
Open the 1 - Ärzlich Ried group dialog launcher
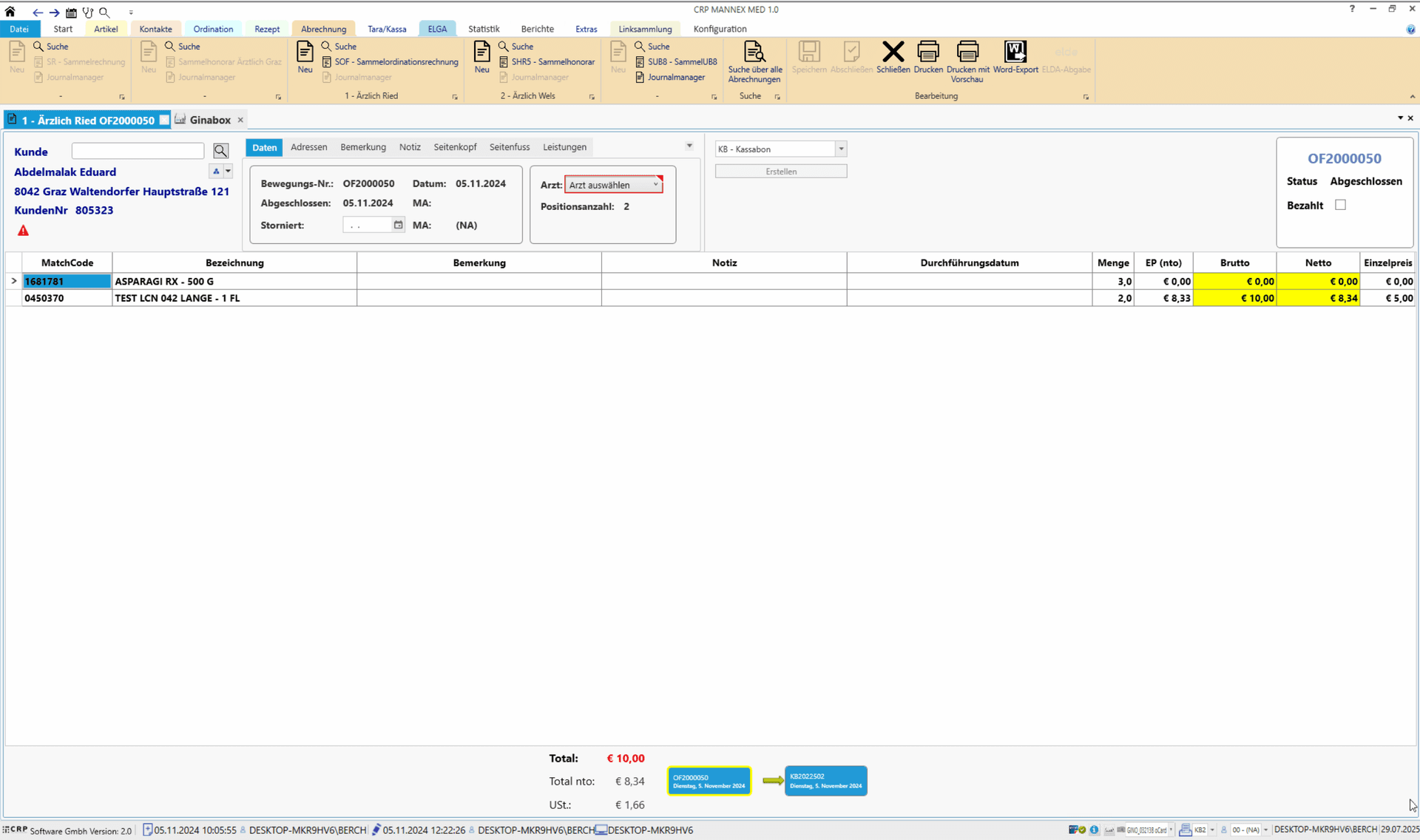(x=455, y=97)
